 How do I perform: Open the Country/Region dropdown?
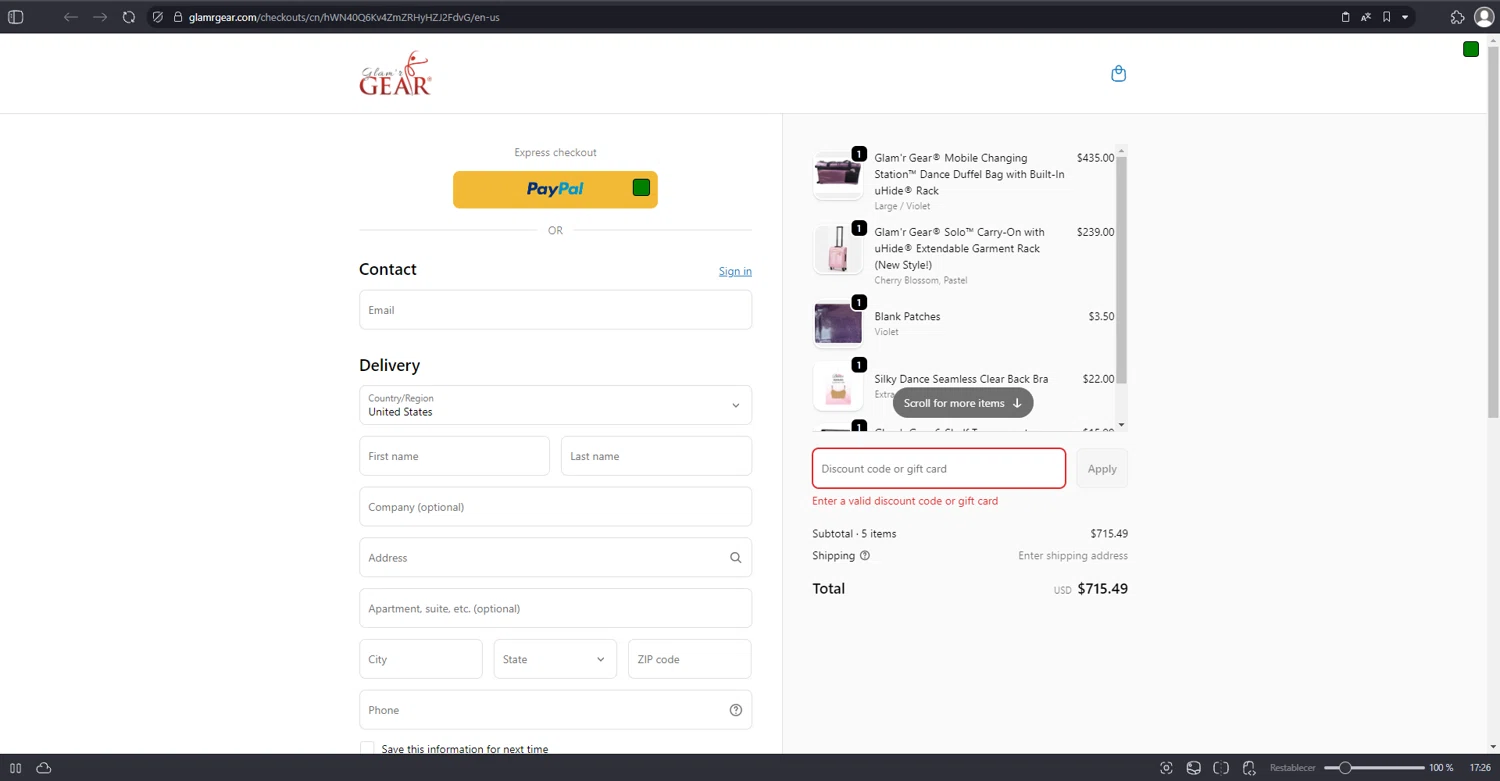(x=555, y=405)
